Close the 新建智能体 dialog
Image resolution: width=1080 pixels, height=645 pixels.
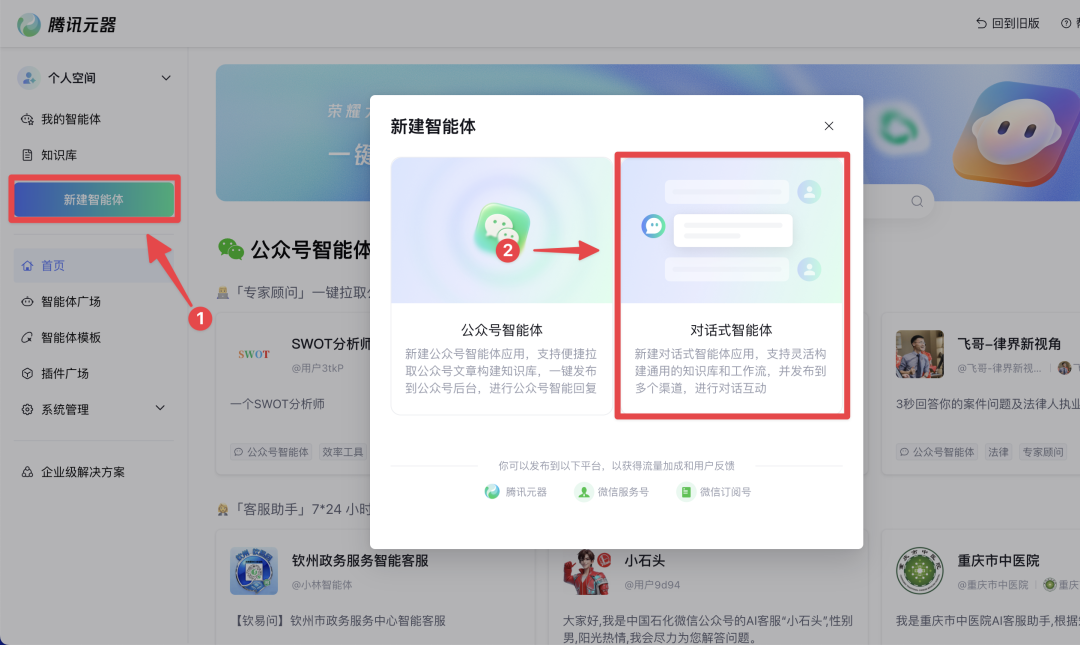tap(829, 125)
